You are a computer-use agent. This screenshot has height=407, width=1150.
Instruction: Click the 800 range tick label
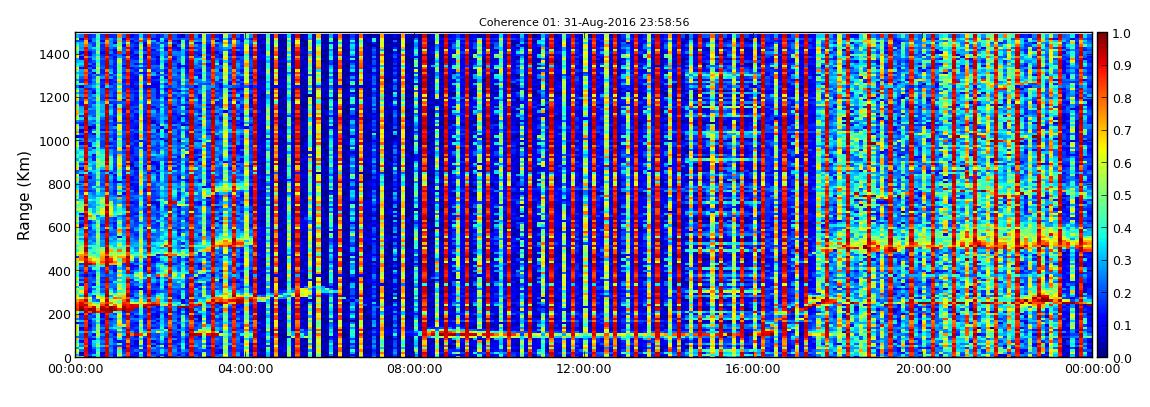59,184
